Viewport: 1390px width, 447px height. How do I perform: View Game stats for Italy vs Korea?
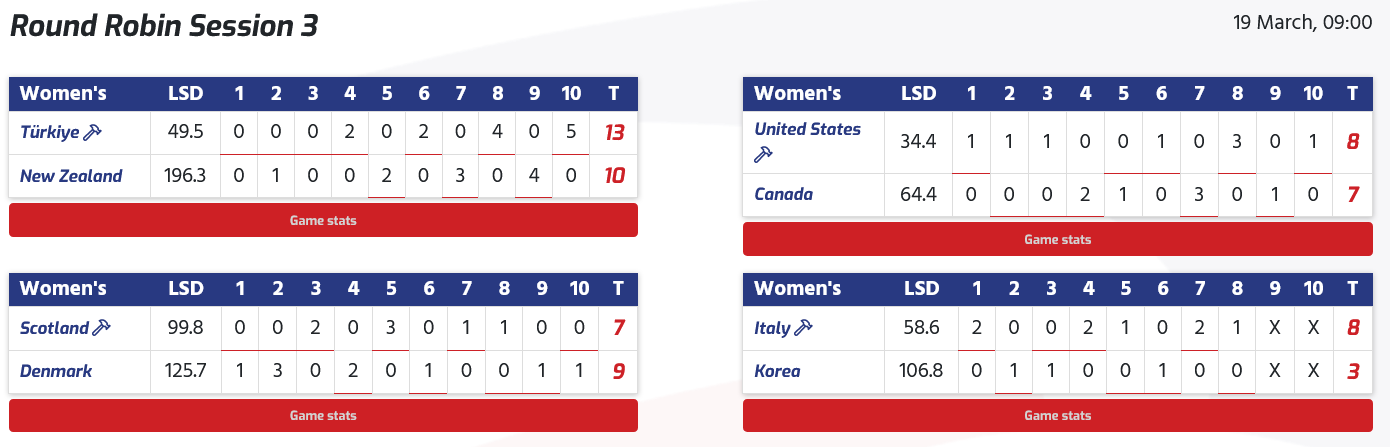[x=1057, y=415]
